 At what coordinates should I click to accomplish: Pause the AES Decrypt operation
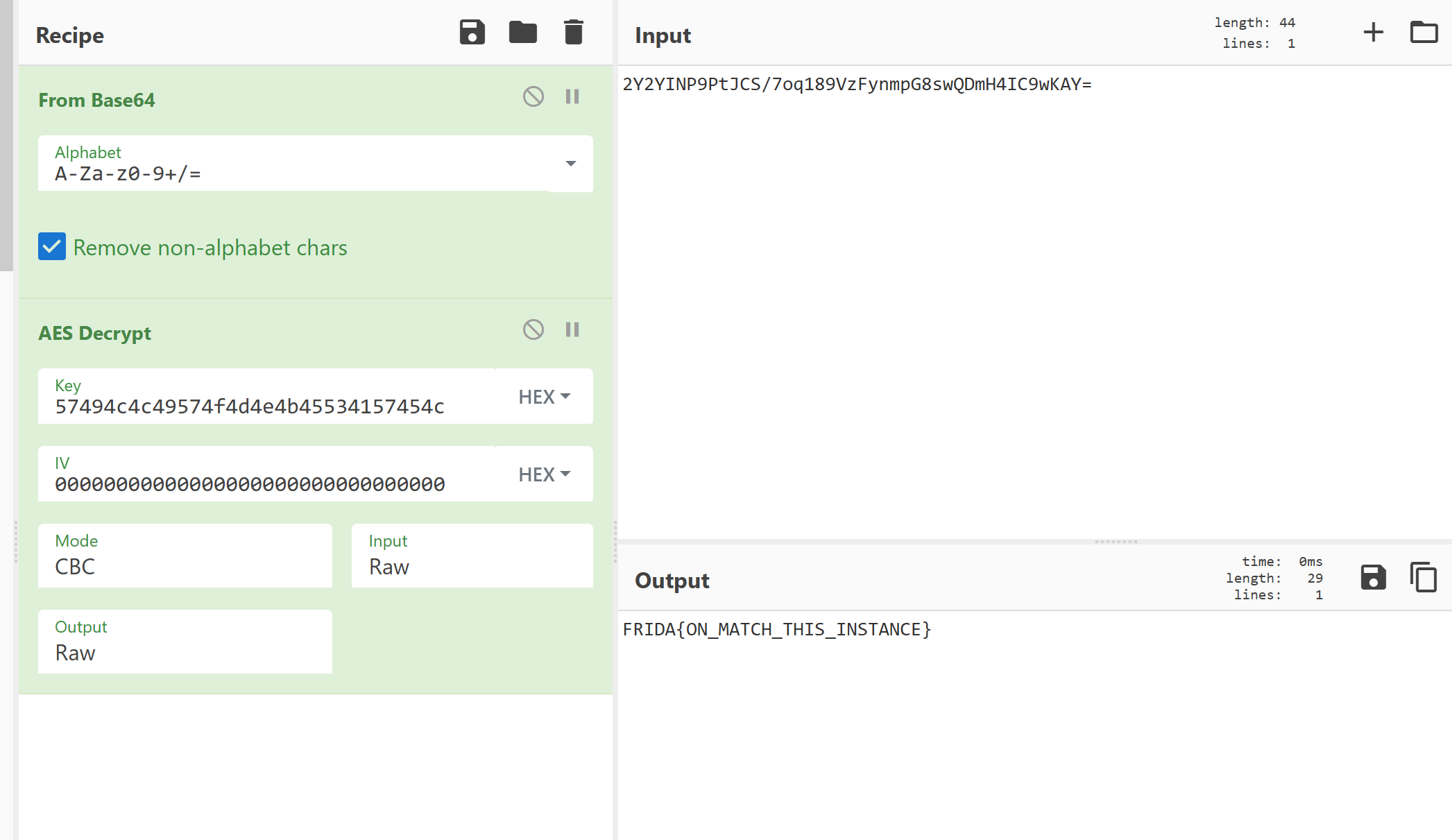click(x=572, y=329)
